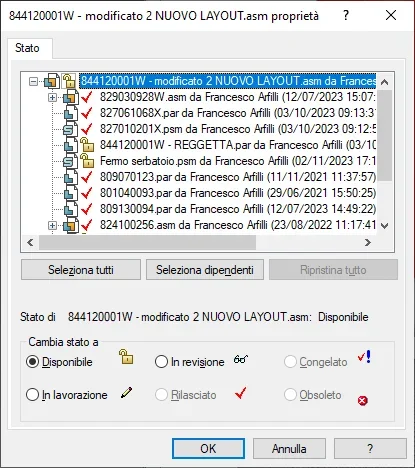The width and height of the screenshot is (415, 468).
Task: Click the tree's horizontal scrollbar thumb
Action: tap(147, 242)
